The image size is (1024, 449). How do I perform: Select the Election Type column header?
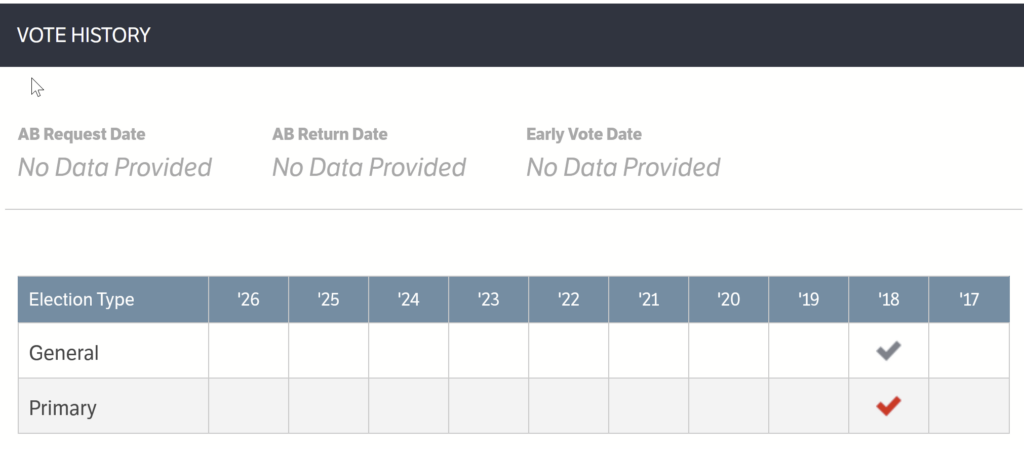coord(82,299)
